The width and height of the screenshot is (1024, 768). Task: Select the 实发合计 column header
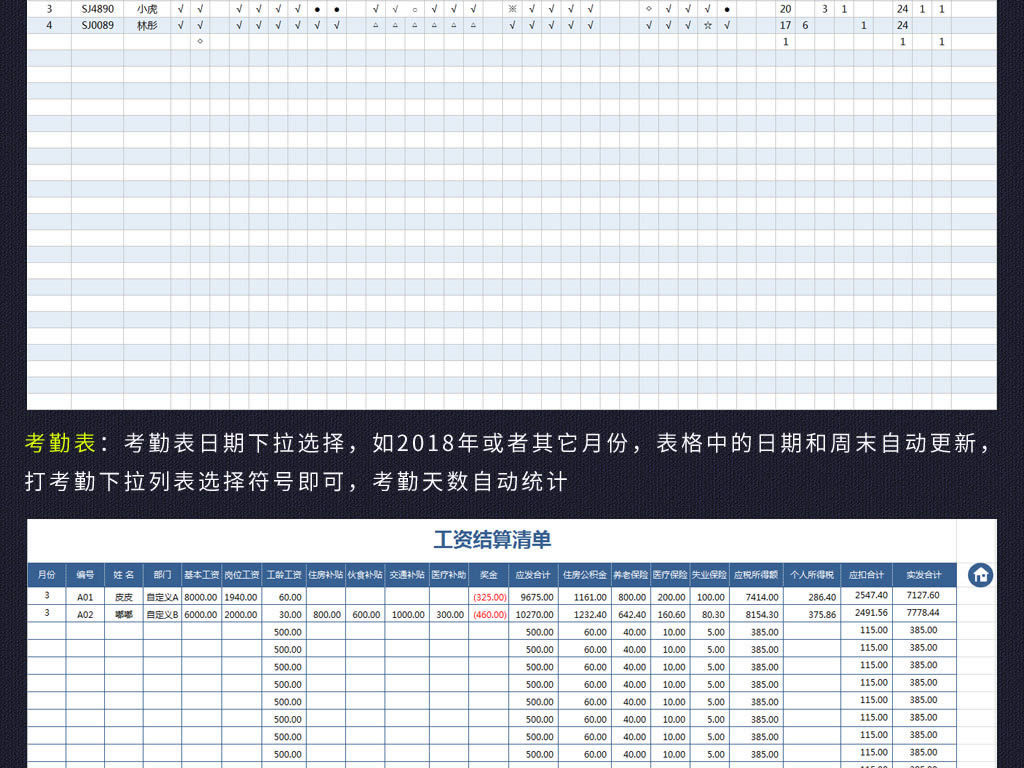coord(923,575)
